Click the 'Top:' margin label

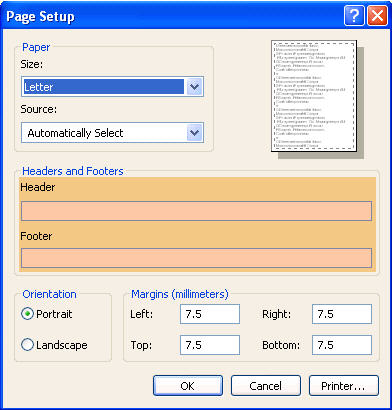click(141, 345)
